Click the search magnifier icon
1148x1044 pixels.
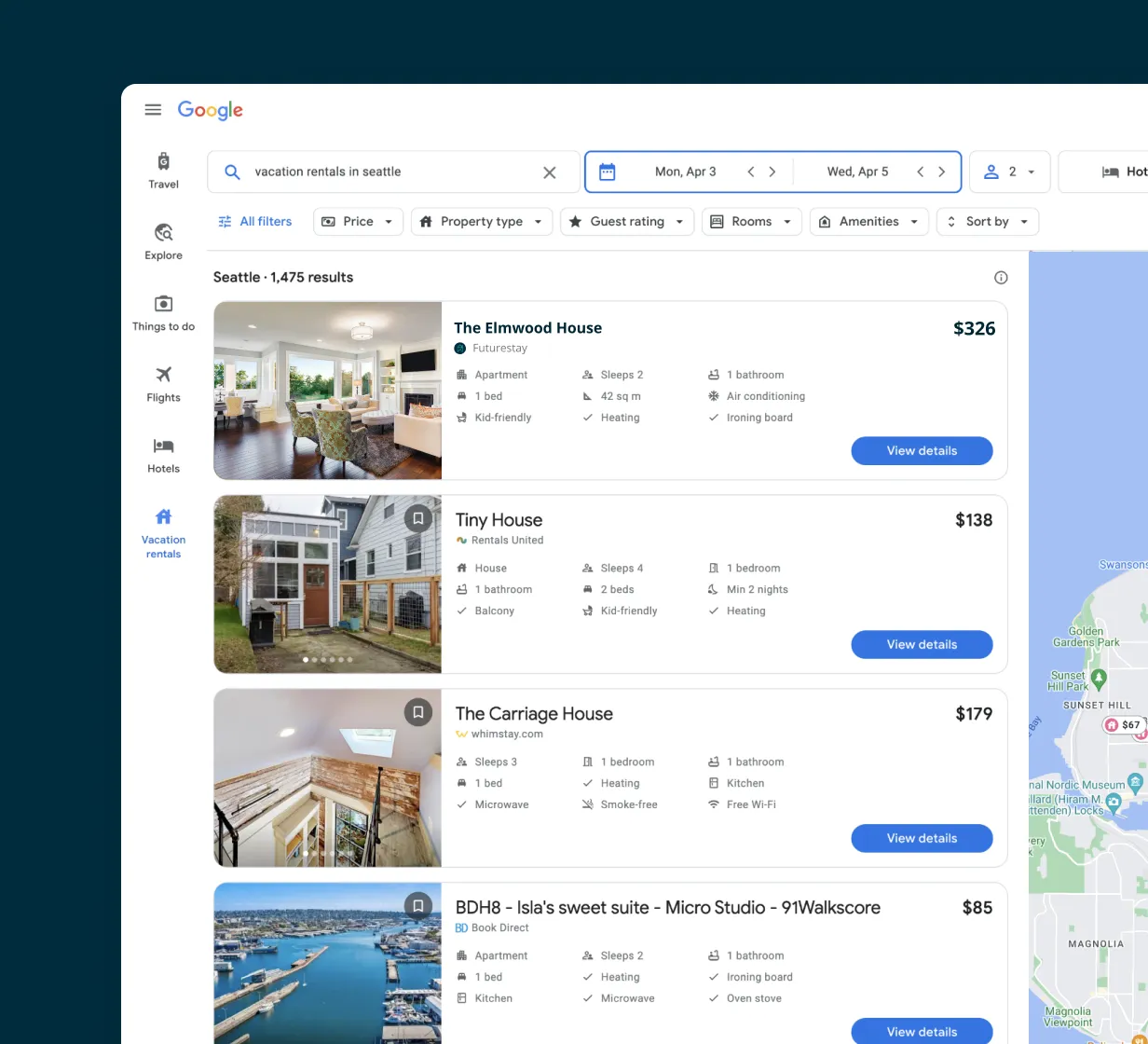(x=233, y=172)
